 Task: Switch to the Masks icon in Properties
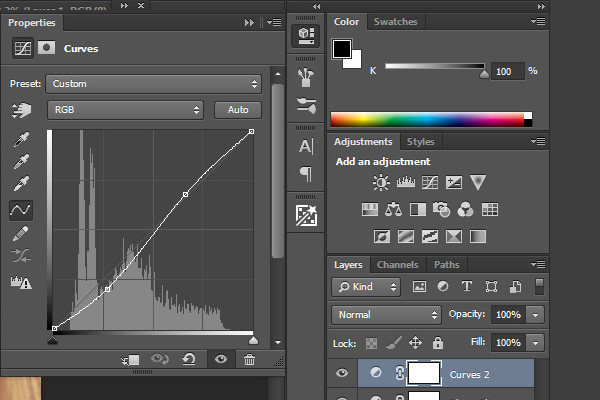pyautogui.click(x=46, y=48)
